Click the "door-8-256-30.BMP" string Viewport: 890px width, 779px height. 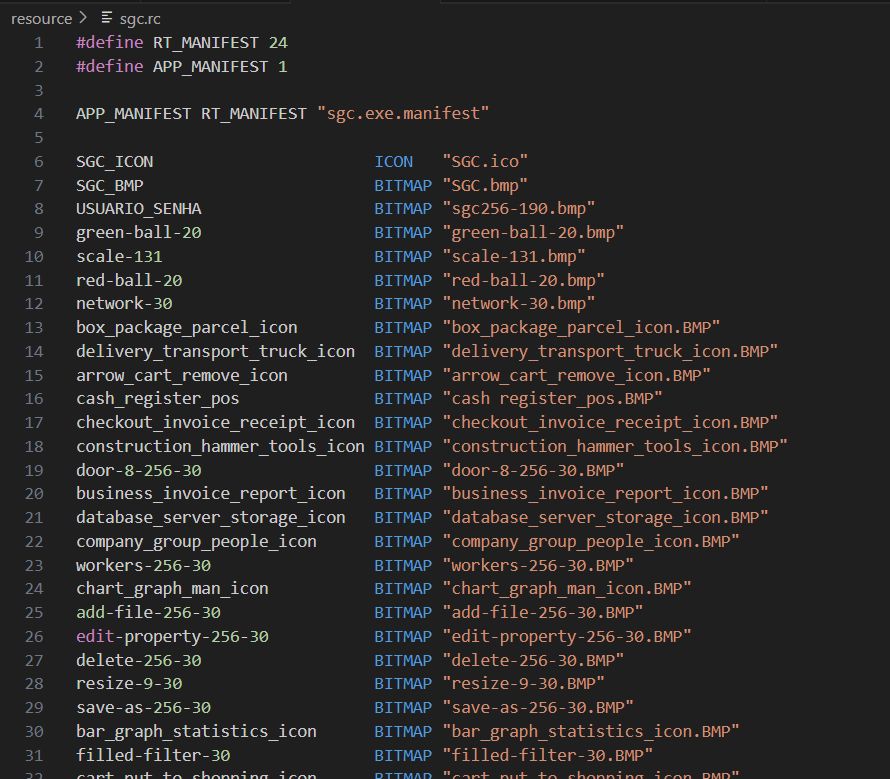(532, 470)
